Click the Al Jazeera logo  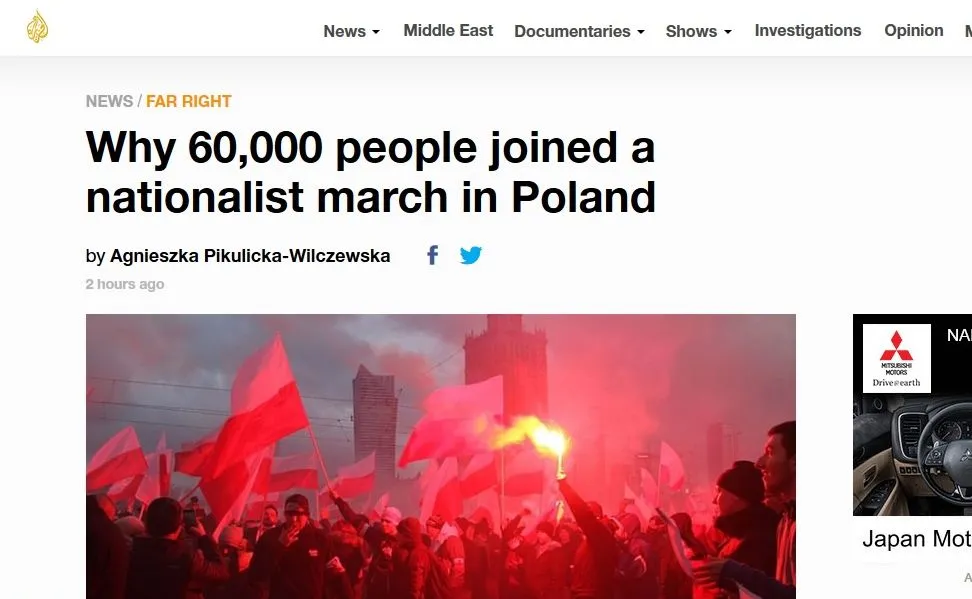[37, 27]
